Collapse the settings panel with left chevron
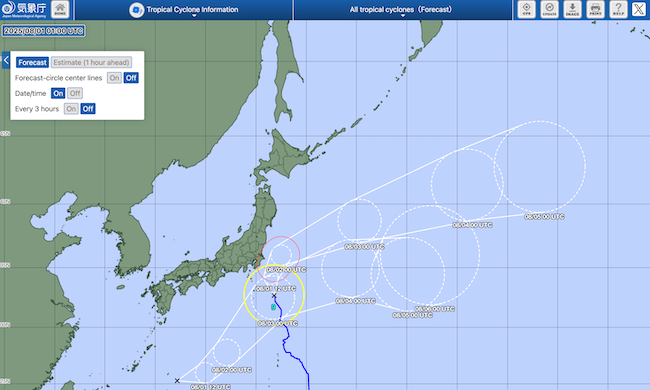Image resolution: width=650 pixels, height=390 pixels. pos(5,60)
